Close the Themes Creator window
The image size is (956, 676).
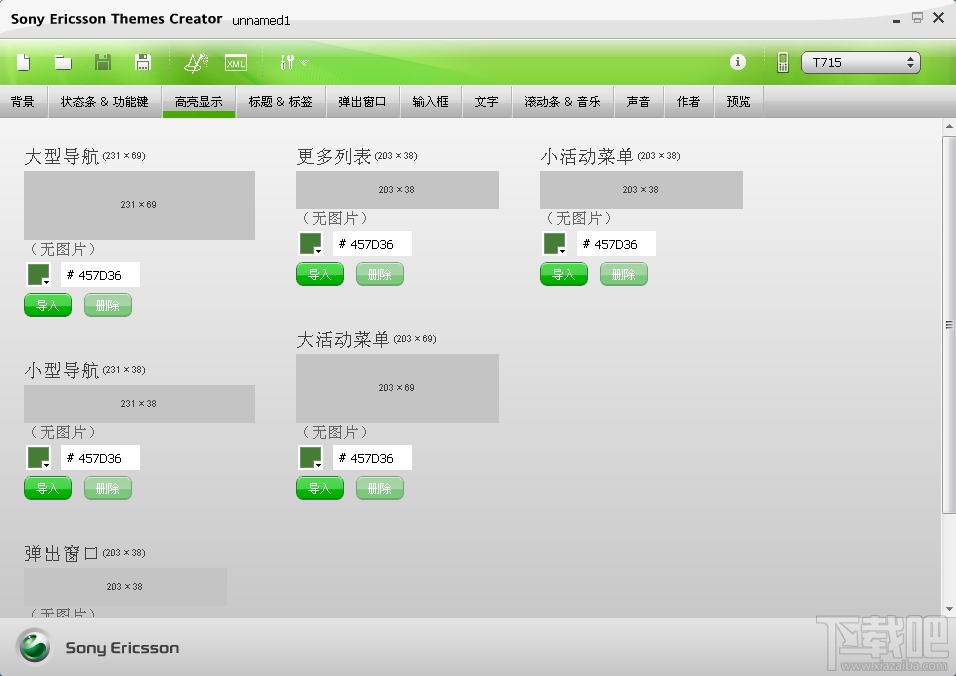click(939, 18)
